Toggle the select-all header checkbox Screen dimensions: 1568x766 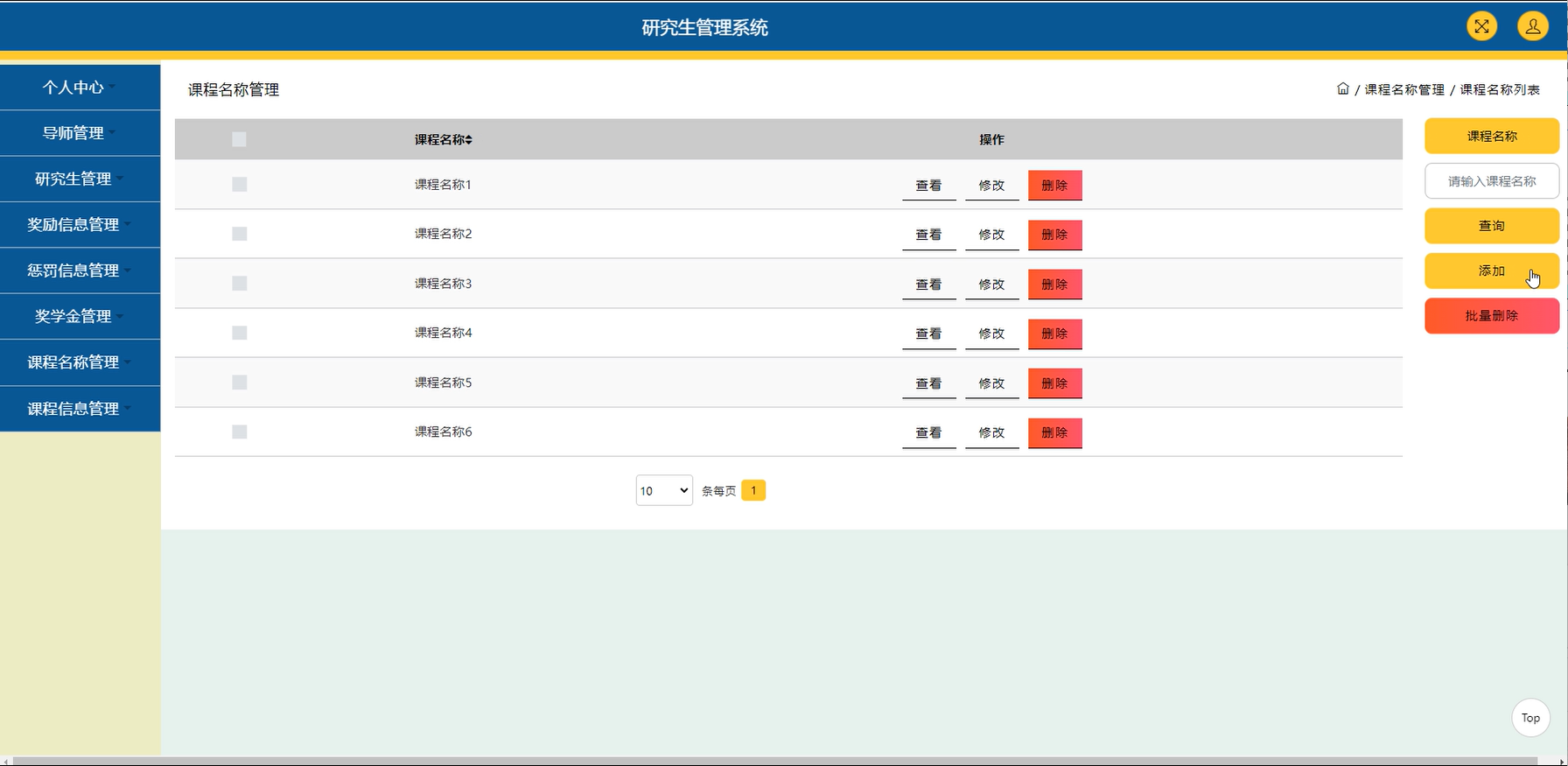pos(239,139)
